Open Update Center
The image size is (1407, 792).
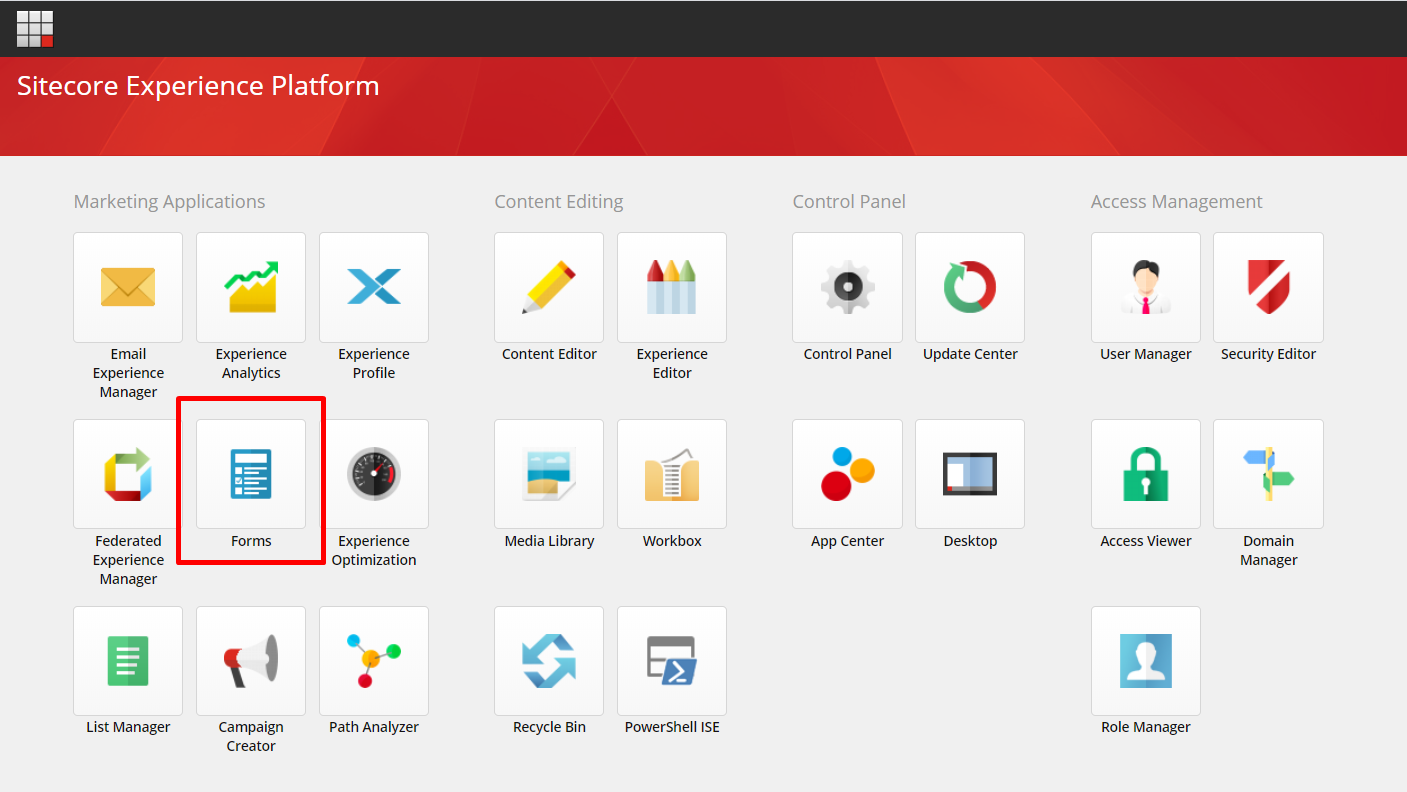click(x=970, y=288)
